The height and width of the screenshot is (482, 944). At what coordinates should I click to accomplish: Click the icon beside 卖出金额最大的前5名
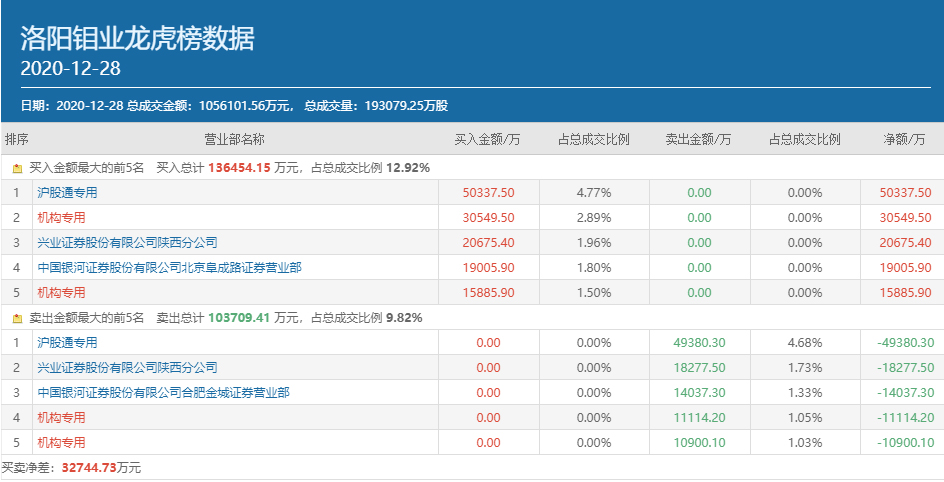(x=17, y=318)
